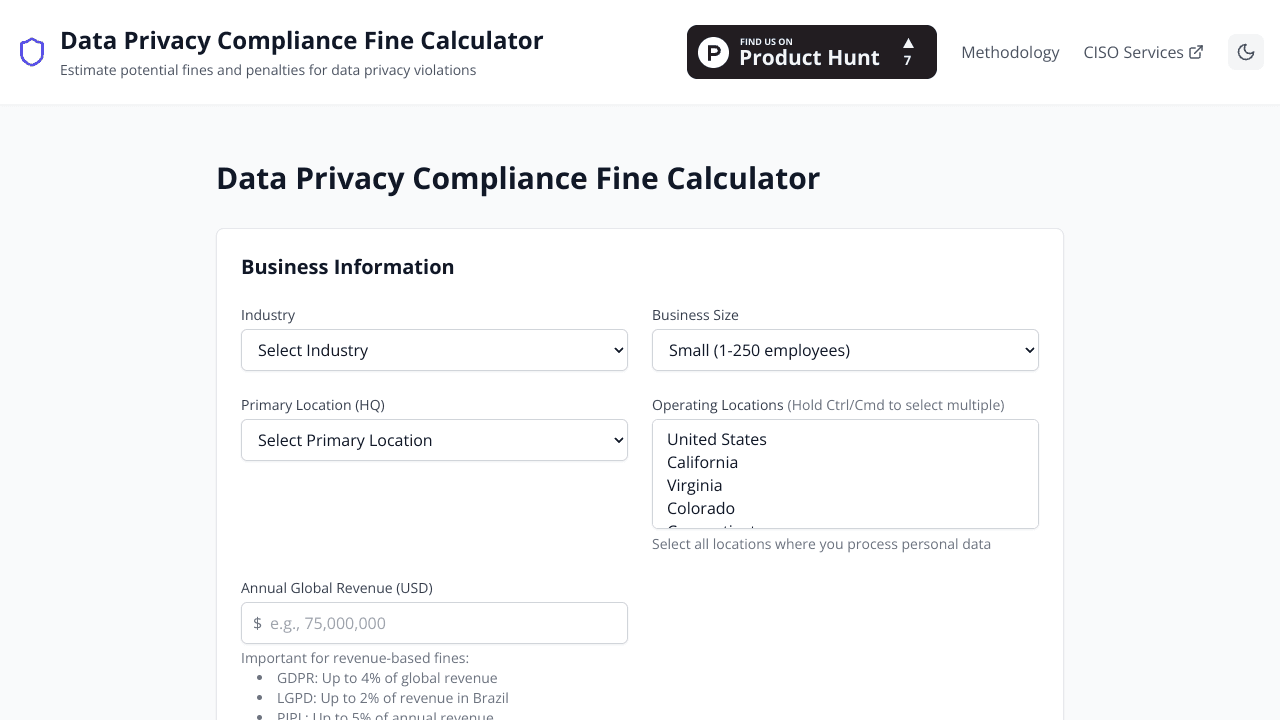
Task: Open the CISO Services link
Action: click(1143, 52)
